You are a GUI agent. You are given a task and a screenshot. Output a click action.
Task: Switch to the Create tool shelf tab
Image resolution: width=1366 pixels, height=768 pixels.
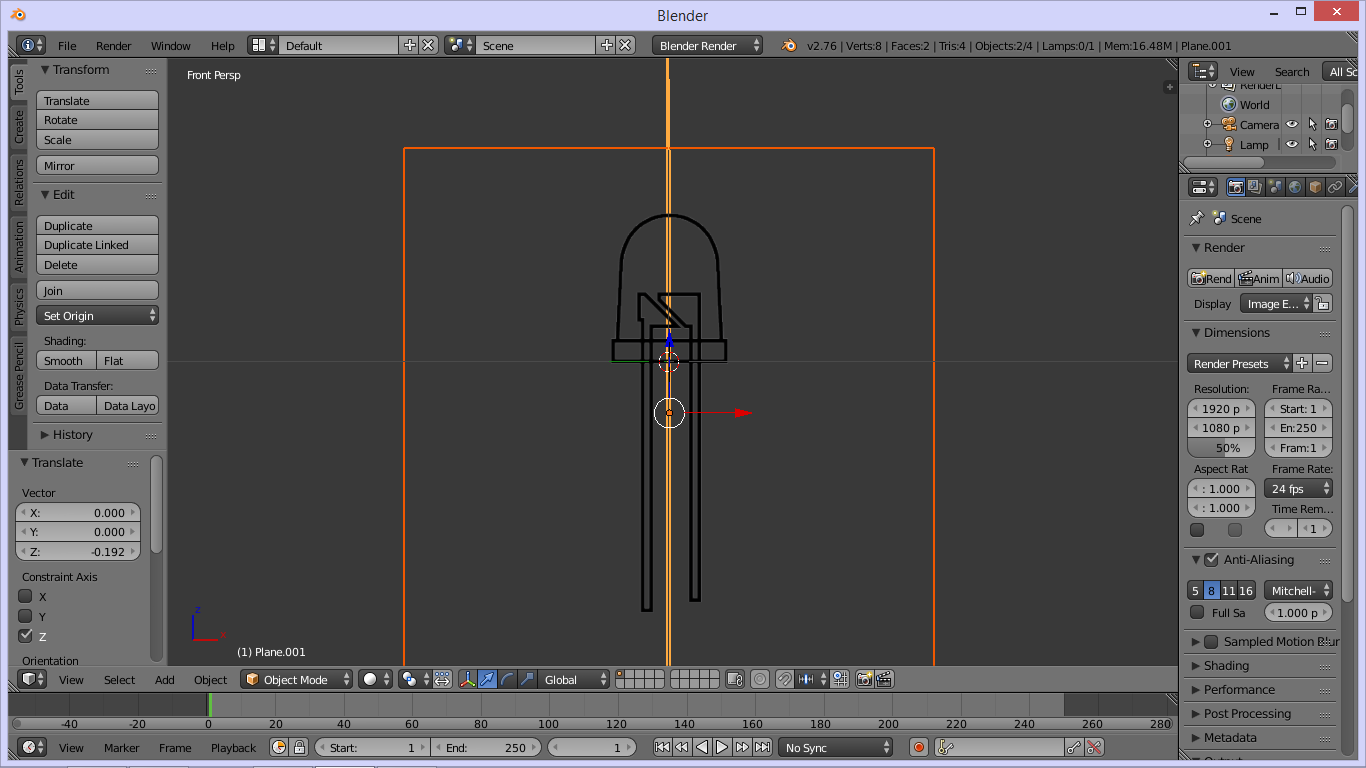(18, 127)
